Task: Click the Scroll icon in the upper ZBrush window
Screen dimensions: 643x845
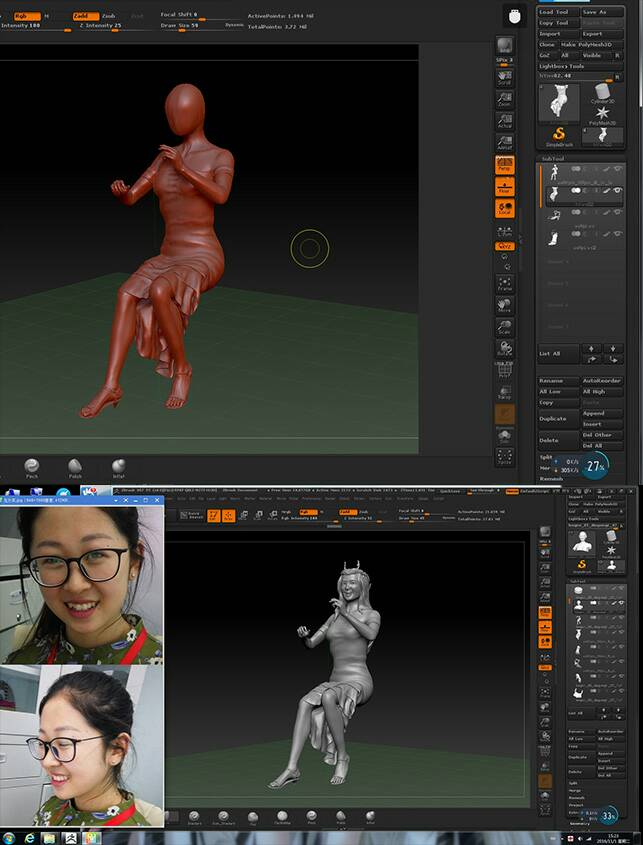Action: (505, 76)
